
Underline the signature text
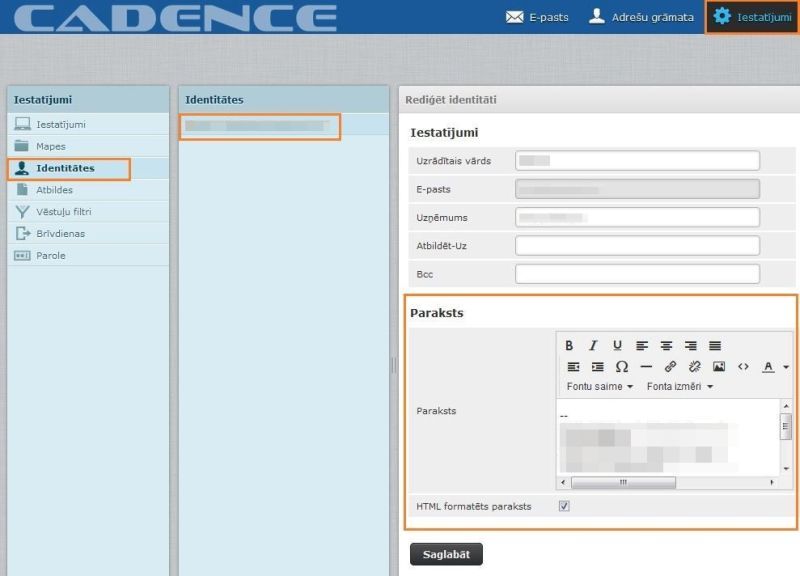(x=617, y=345)
